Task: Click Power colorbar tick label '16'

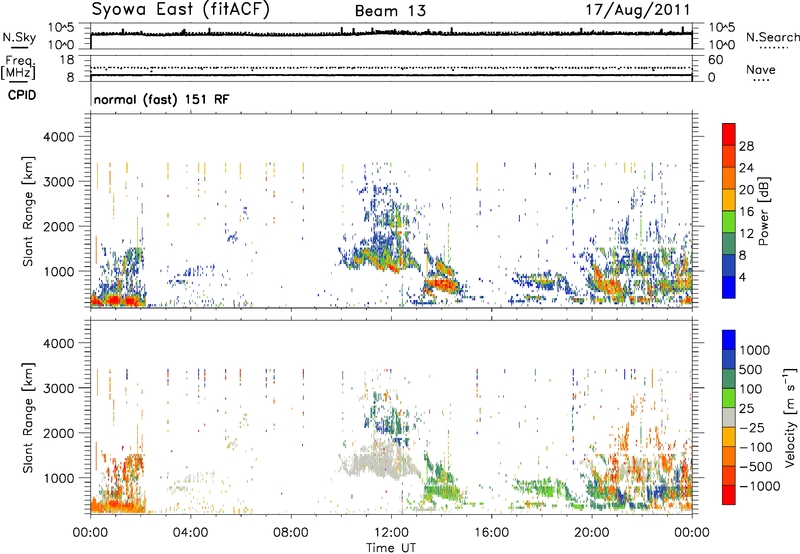Action: click(746, 212)
